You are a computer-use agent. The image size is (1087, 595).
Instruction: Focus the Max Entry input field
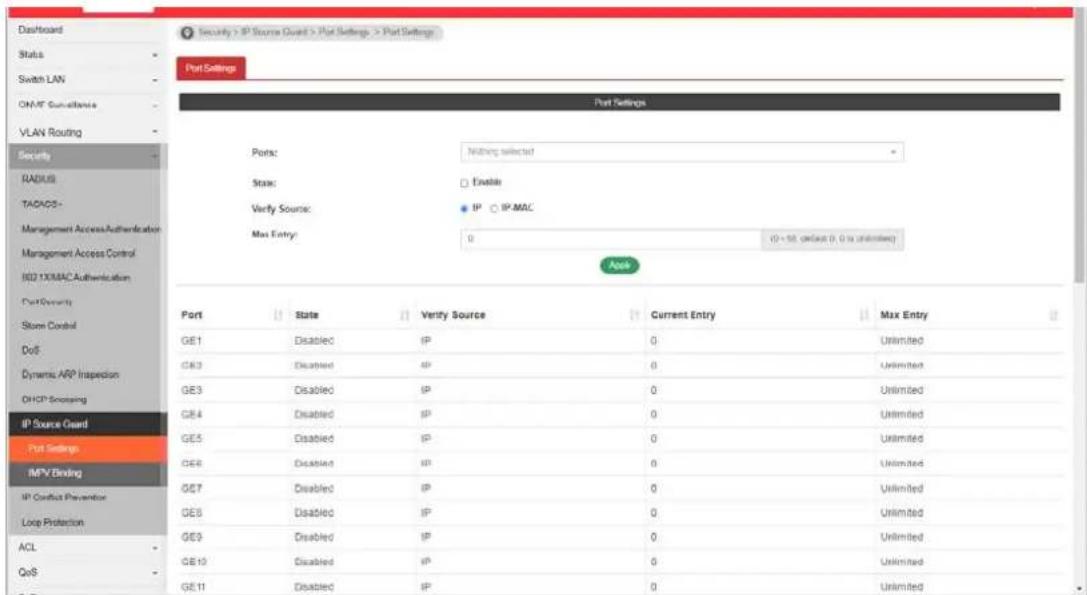click(610, 239)
